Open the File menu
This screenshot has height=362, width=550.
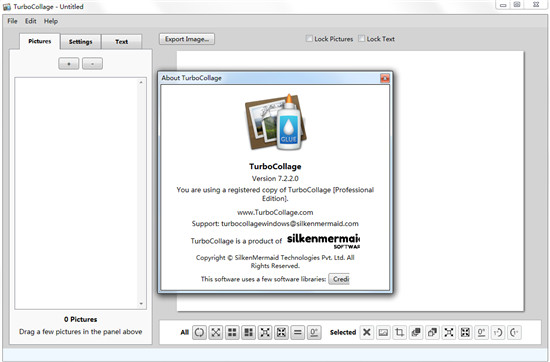point(12,21)
